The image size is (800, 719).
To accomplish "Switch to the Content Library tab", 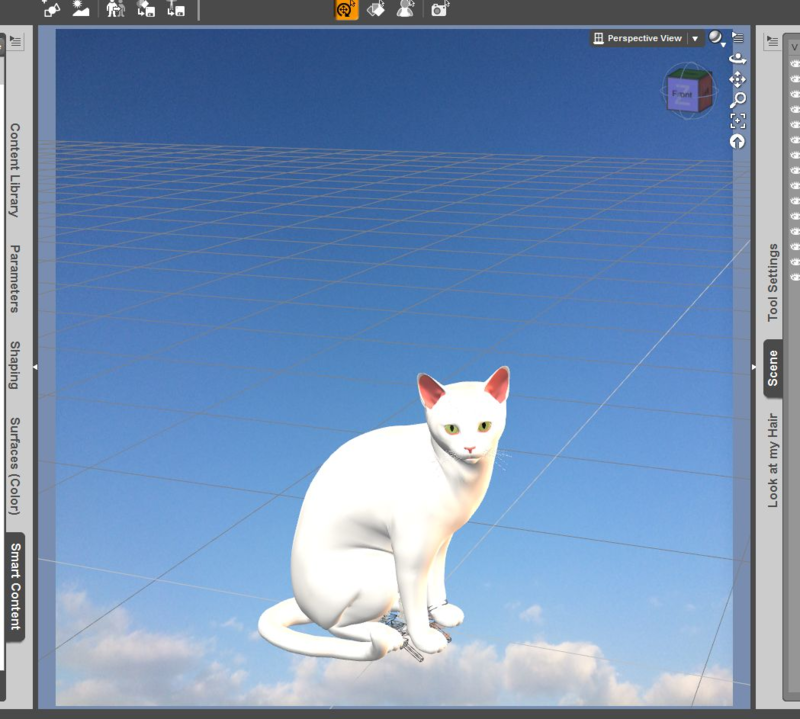I will coord(15,170).
